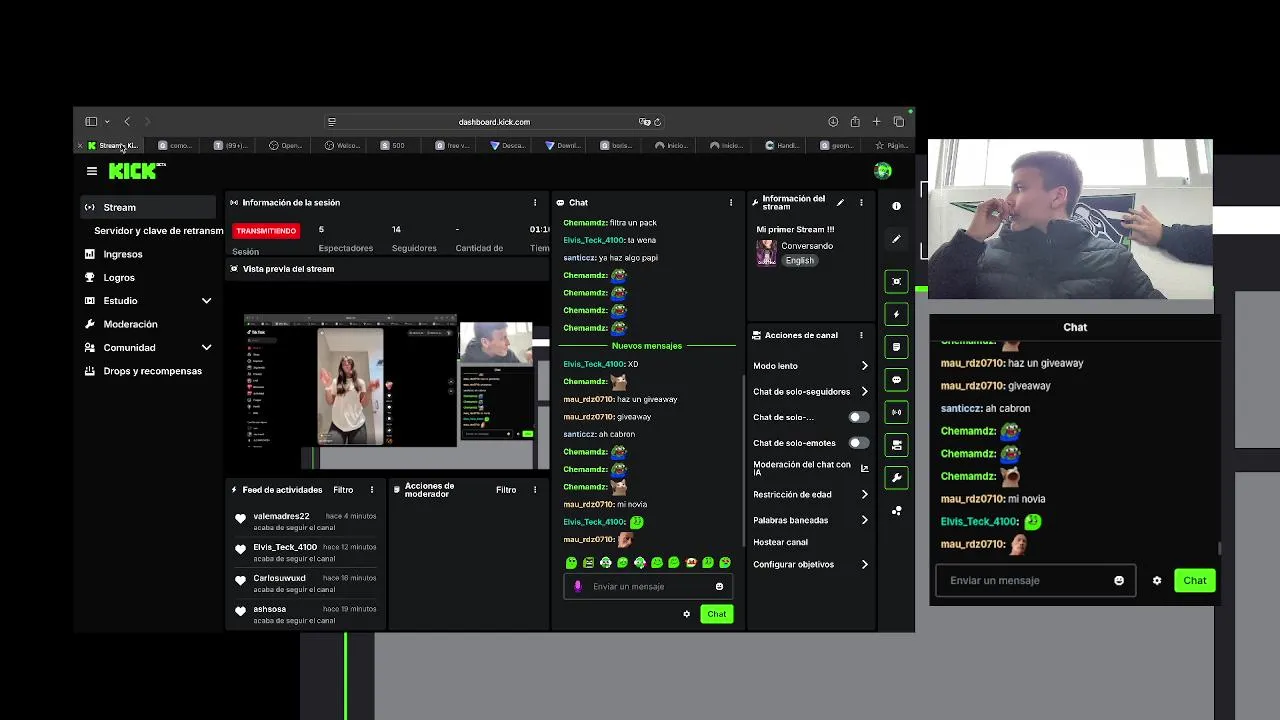Send message with dashboard Chat button

(x=716, y=614)
